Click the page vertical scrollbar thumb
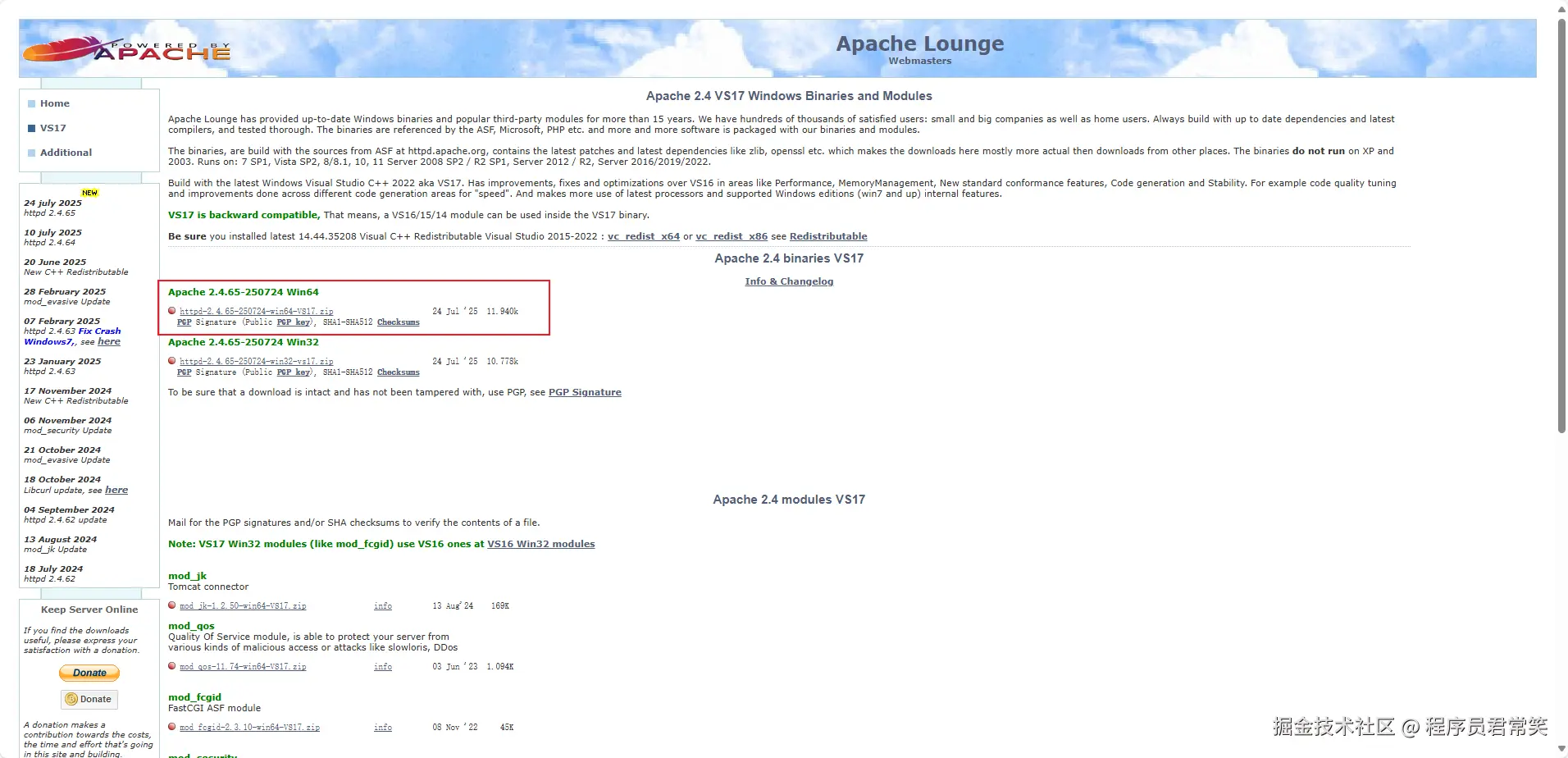Viewport: 1568px width, 758px height. [1561, 226]
